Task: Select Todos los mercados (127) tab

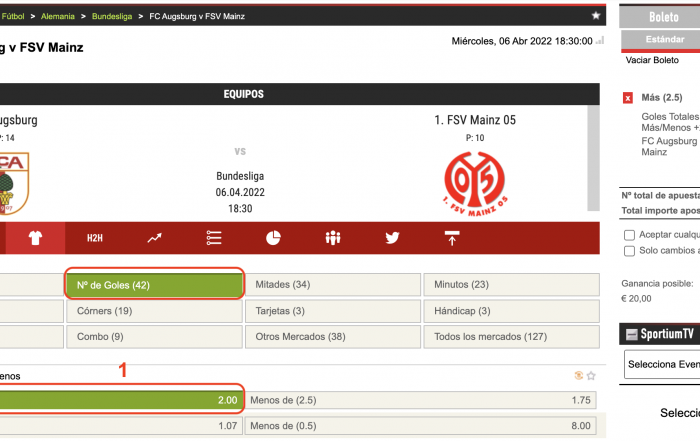Action: 512,337
